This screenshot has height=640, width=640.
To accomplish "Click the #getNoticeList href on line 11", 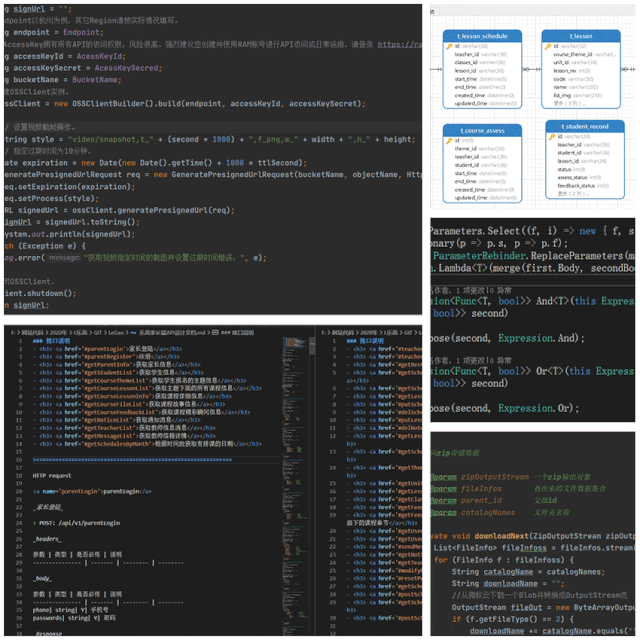I will pos(108,420).
